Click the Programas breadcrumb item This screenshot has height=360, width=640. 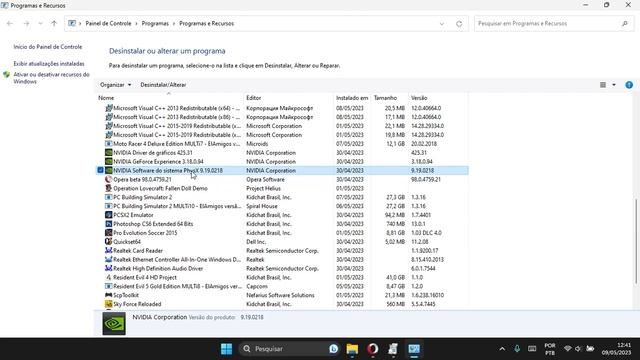(x=155, y=24)
